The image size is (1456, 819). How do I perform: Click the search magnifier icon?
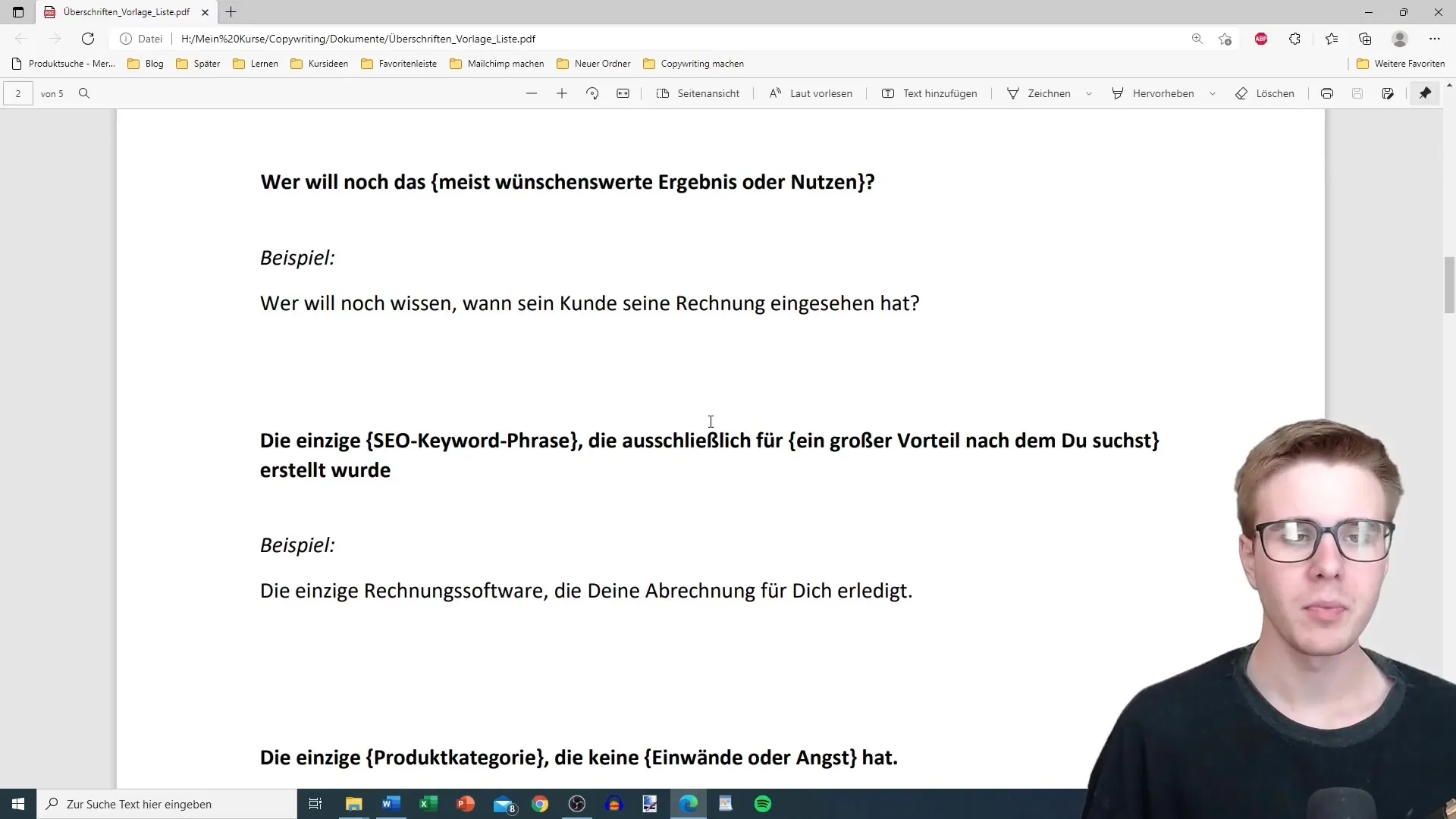(x=84, y=93)
